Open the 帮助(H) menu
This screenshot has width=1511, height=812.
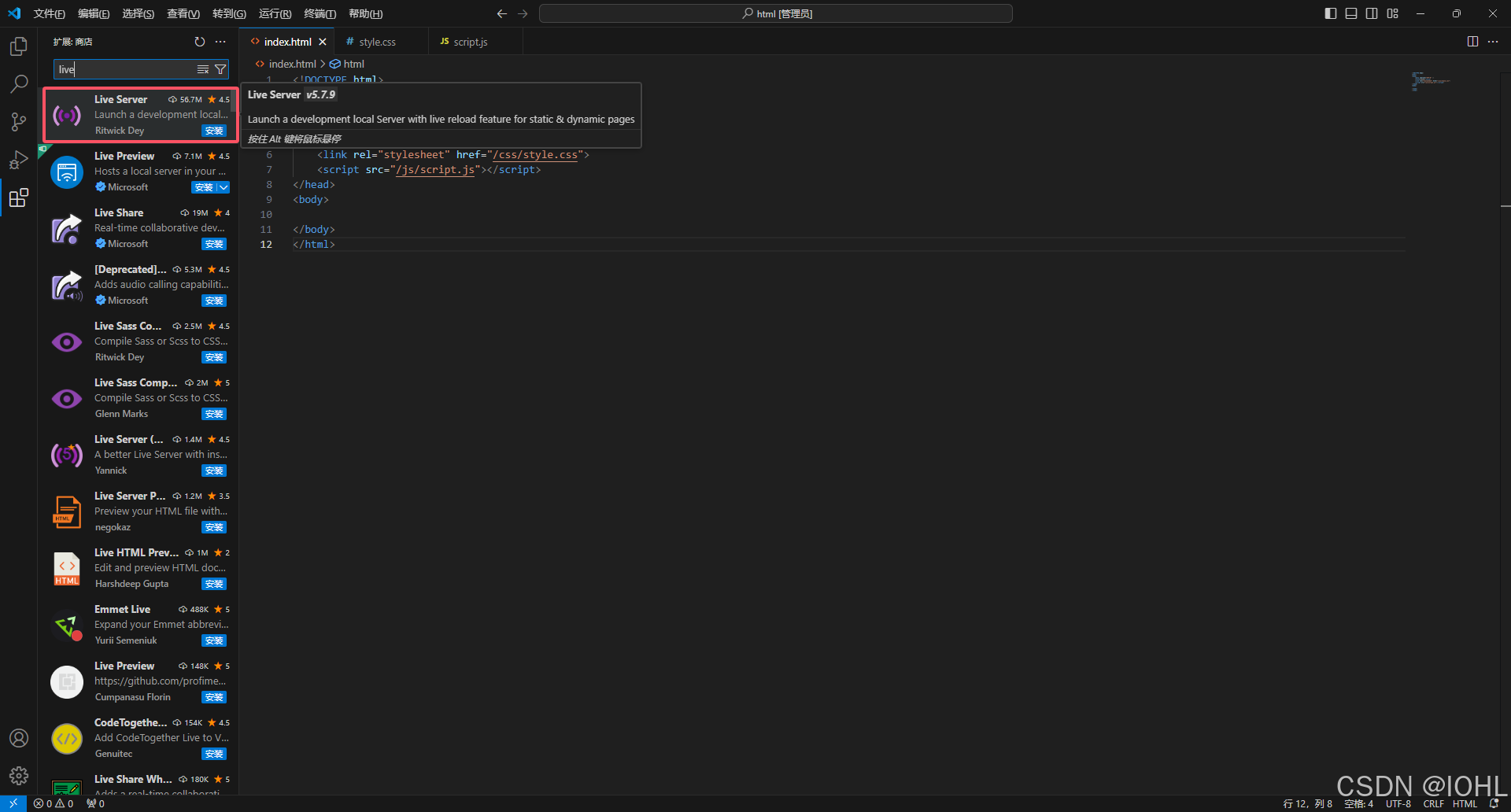click(365, 13)
